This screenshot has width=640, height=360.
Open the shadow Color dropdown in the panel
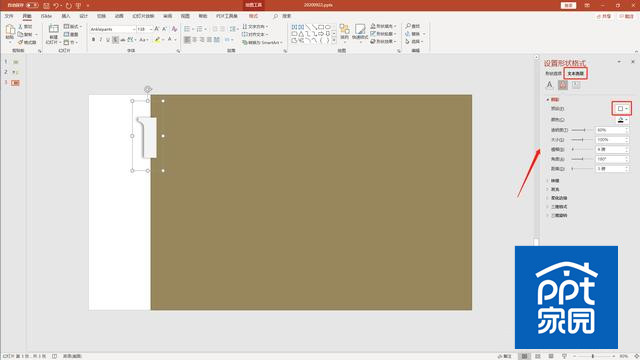tap(622, 120)
